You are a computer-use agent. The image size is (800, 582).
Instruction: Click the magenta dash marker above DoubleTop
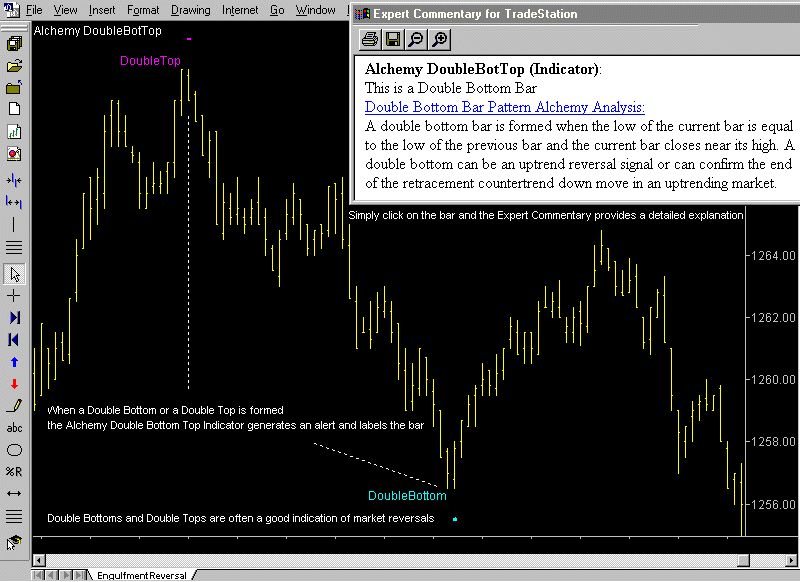point(189,39)
